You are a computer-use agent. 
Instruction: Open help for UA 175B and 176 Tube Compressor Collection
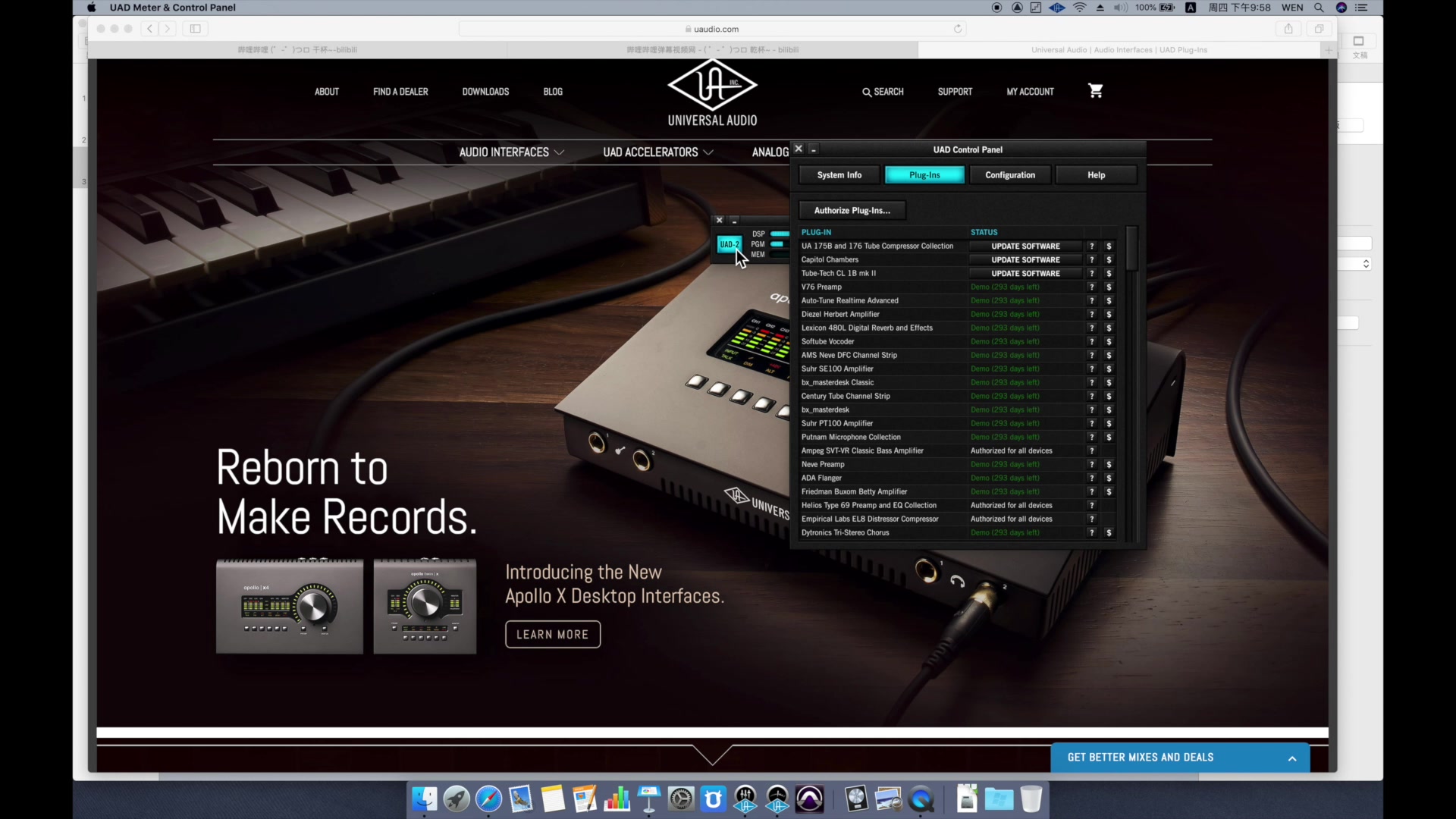click(x=1092, y=246)
